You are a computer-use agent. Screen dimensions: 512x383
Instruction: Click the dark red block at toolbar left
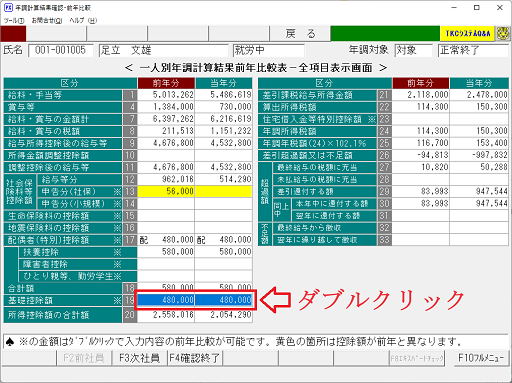[13, 34]
